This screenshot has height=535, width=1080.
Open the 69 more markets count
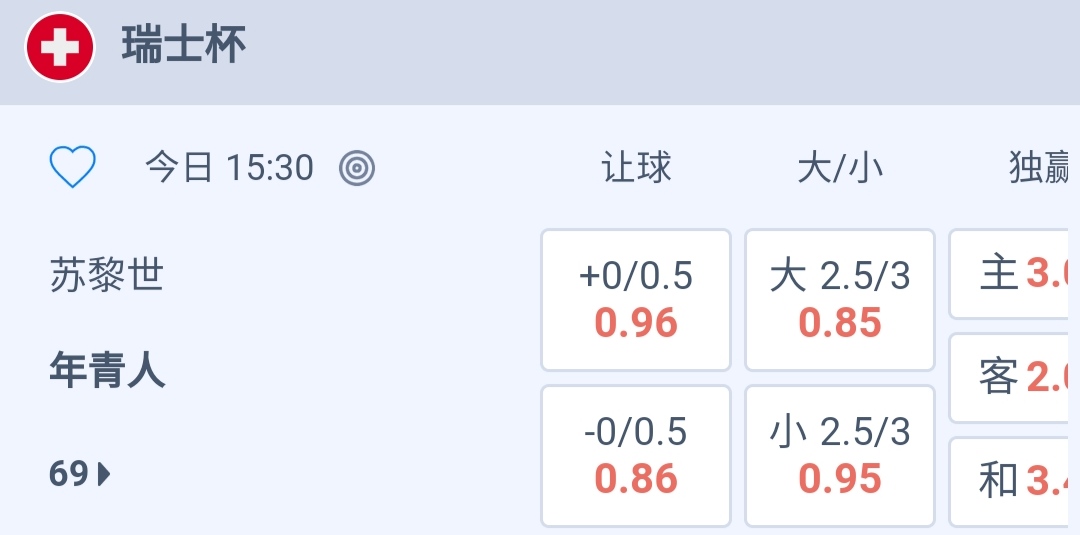(x=69, y=473)
